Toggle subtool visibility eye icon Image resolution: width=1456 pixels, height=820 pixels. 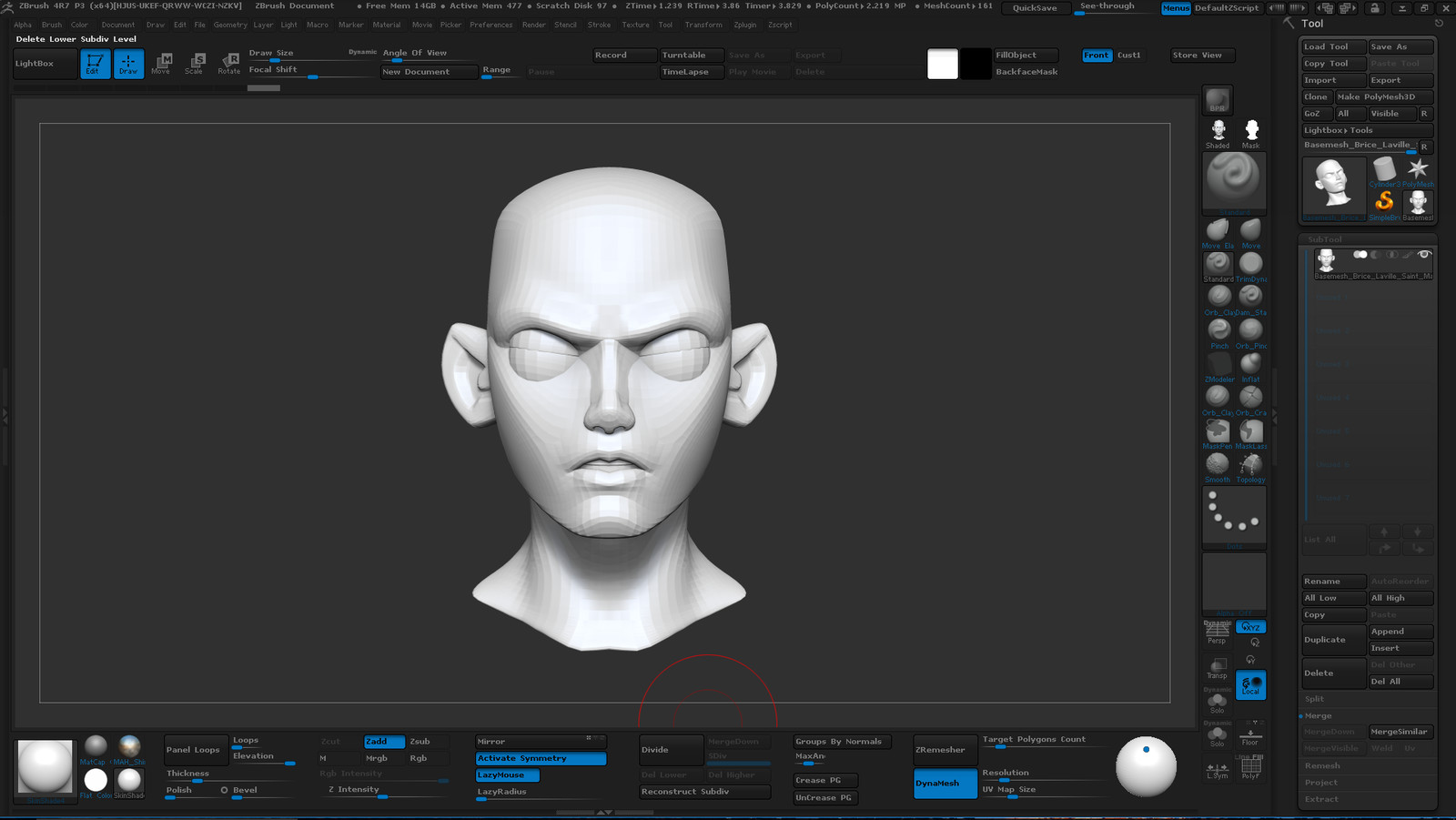point(1425,255)
